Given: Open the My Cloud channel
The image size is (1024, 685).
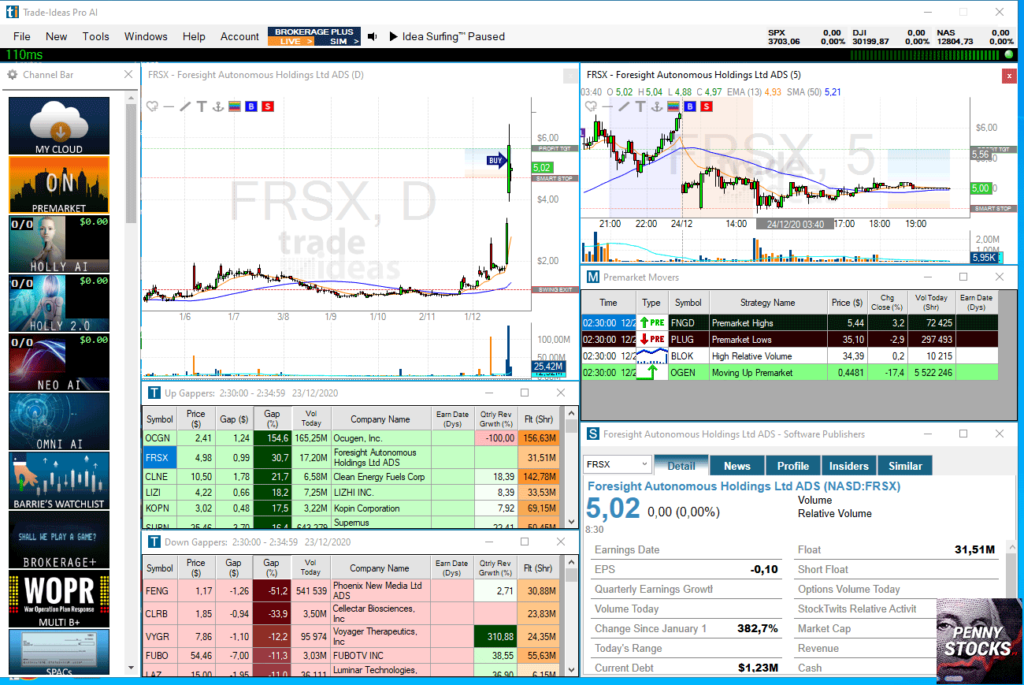Looking at the screenshot, I should (59, 126).
